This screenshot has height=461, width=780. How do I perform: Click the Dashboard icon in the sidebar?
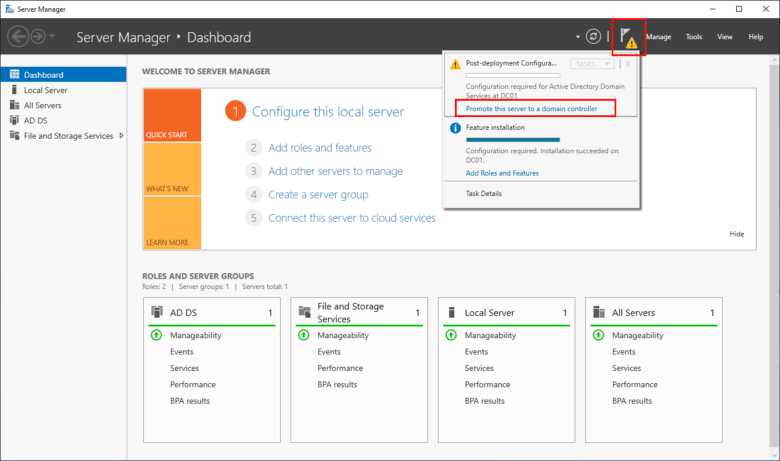[x=14, y=75]
